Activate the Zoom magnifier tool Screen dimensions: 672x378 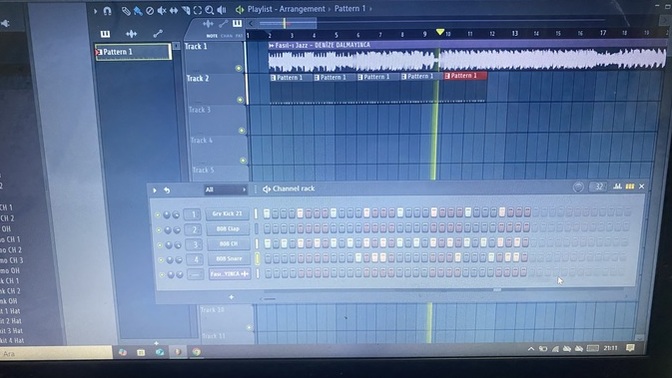coord(209,10)
